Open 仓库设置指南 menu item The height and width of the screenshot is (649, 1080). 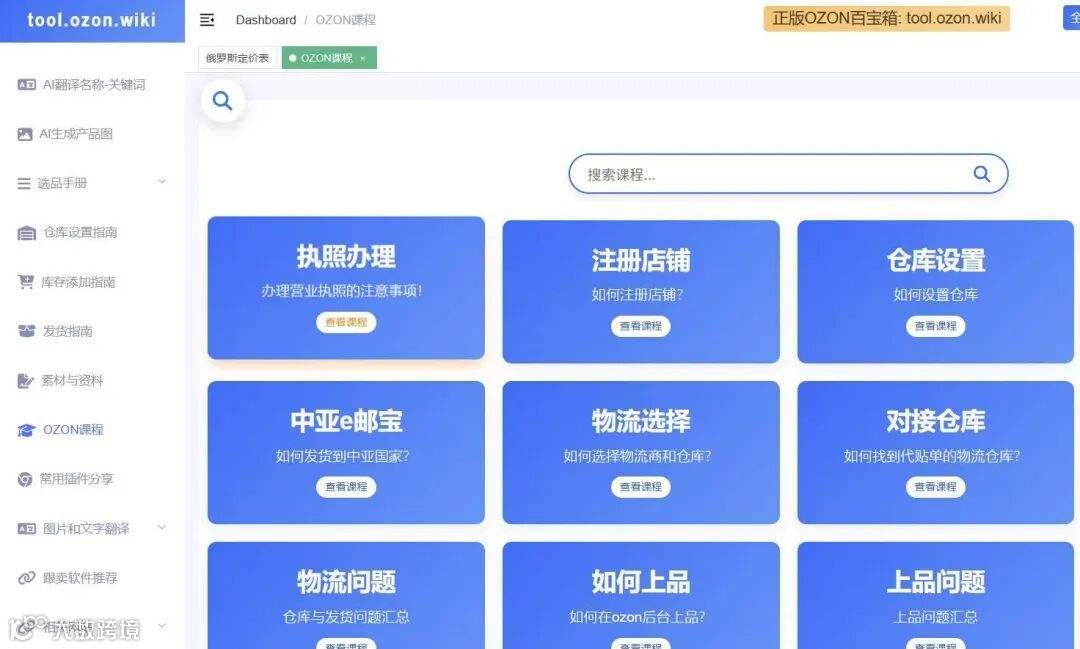[92, 233]
